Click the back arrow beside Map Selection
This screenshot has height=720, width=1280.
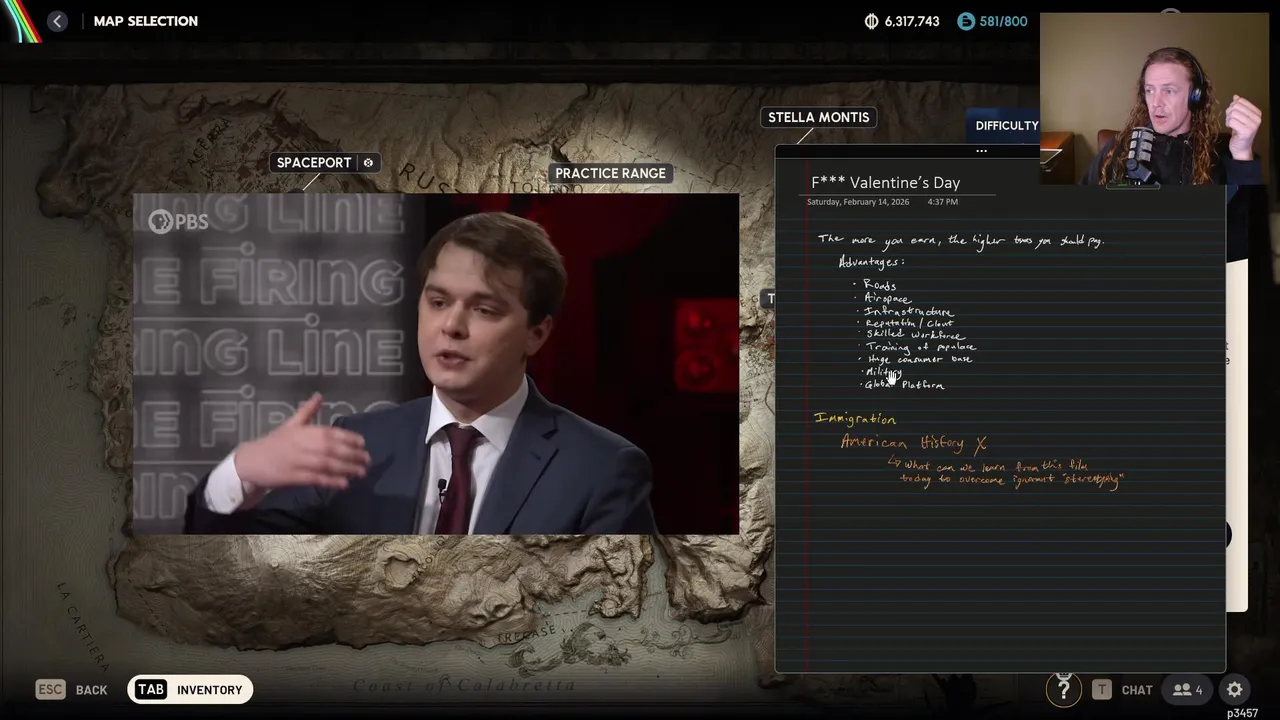[57, 21]
